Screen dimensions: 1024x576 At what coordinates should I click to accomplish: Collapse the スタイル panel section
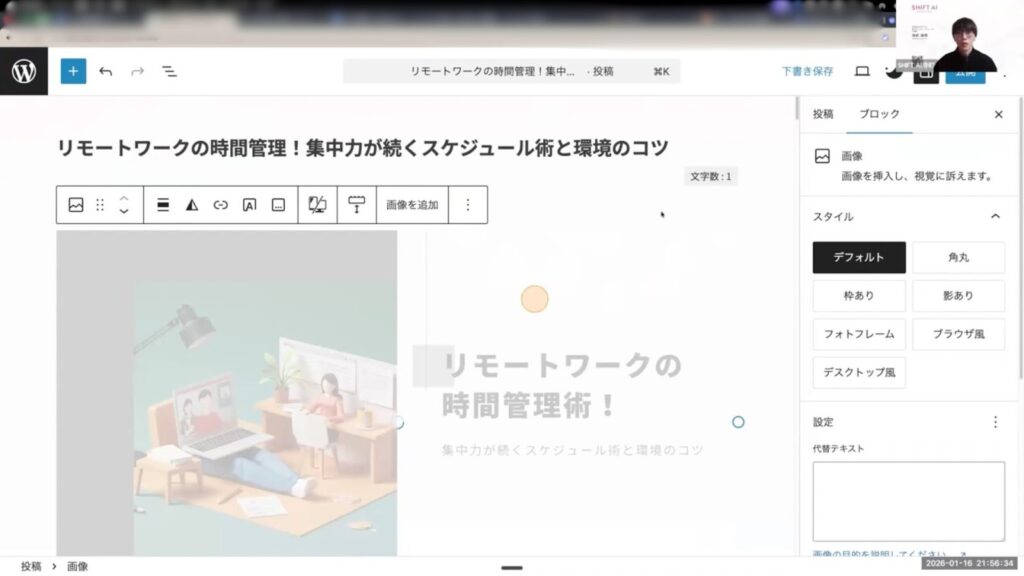pos(995,216)
